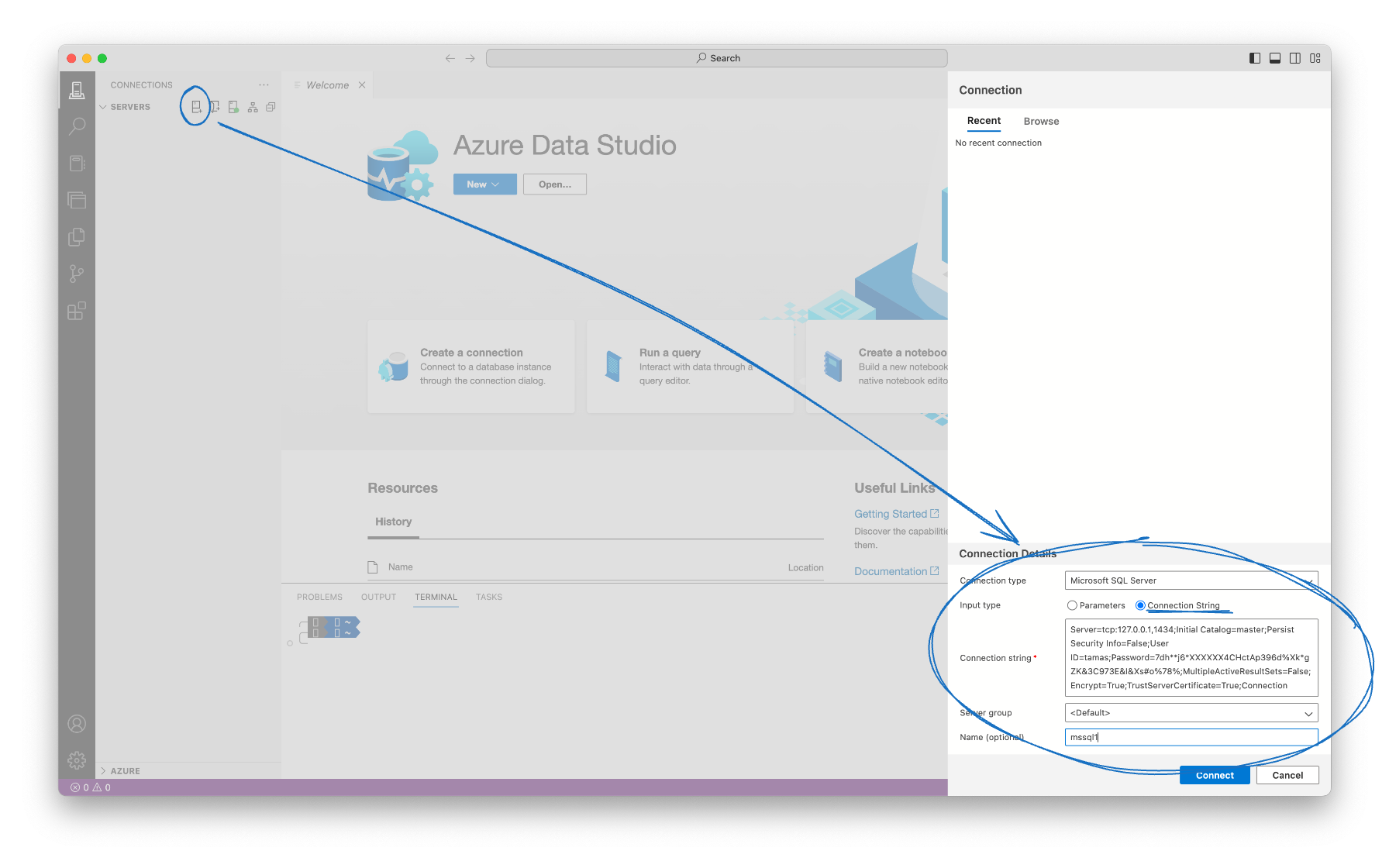
Task: Open the TERMINAL panel tab
Action: [436, 598]
